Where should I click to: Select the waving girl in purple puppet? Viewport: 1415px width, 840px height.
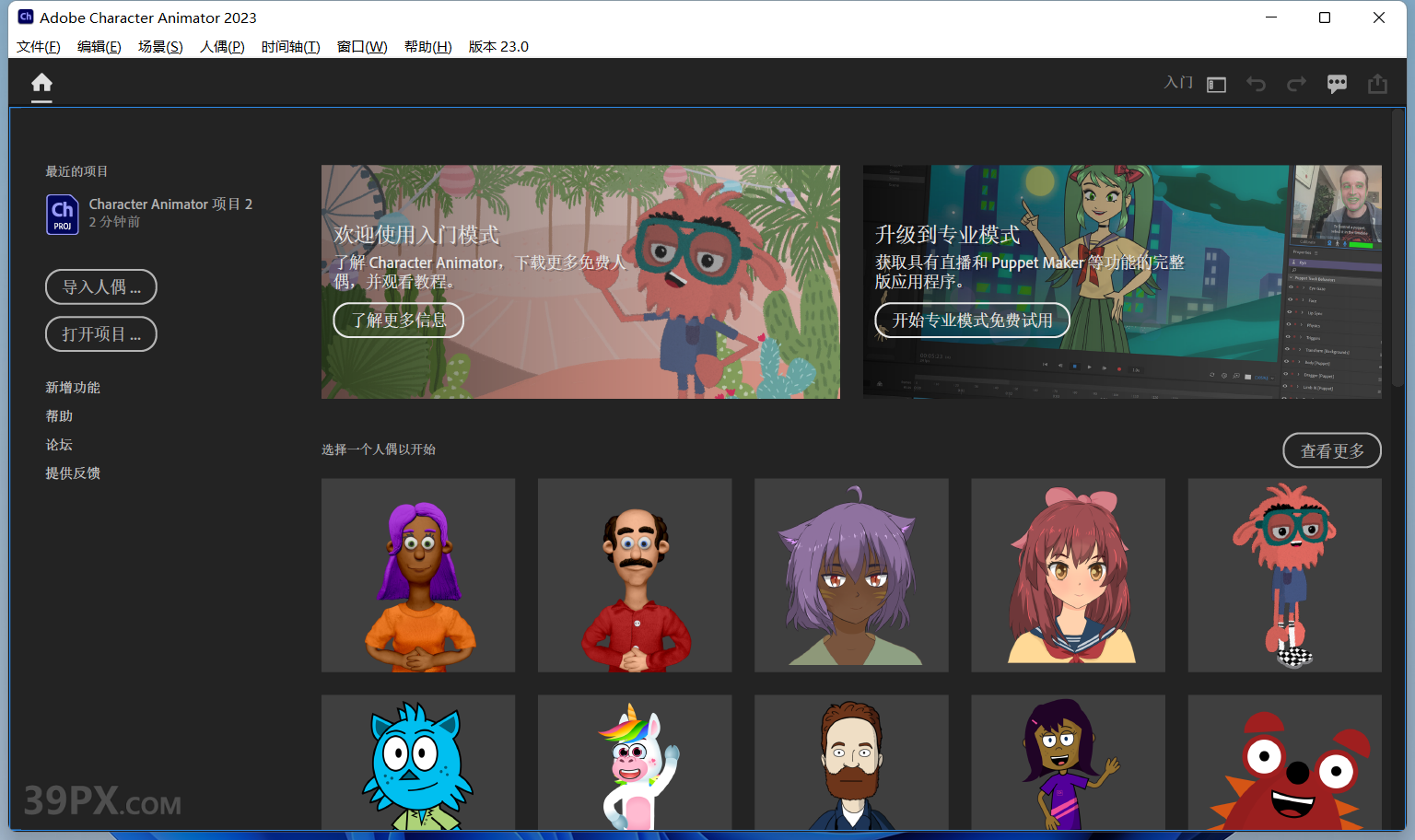click(x=1068, y=763)
